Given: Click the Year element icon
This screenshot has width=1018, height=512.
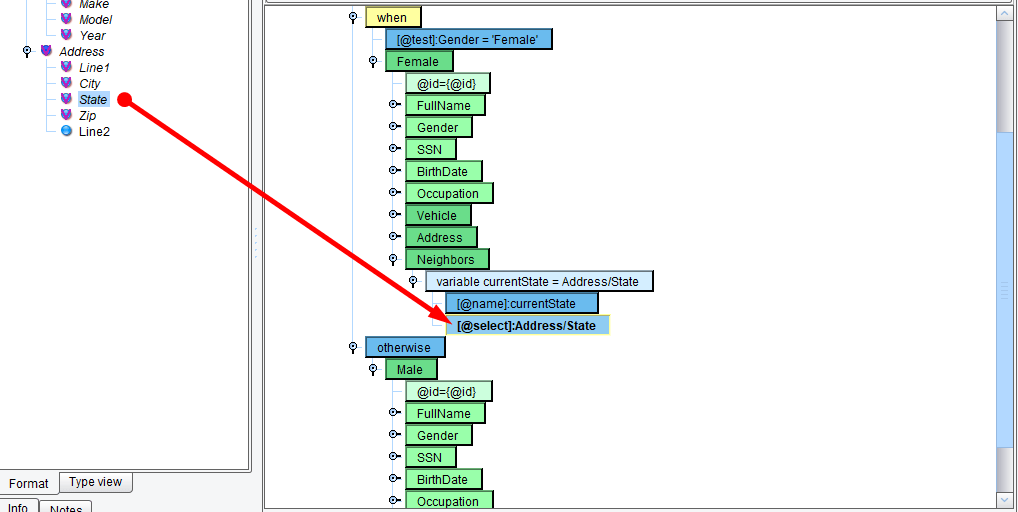Looking at the screenshot, I should [66, 34].
